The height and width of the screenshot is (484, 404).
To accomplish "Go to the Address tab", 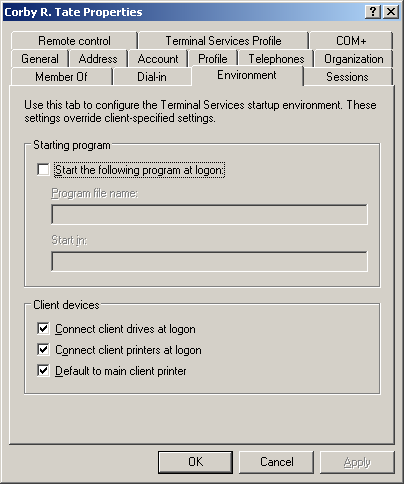I will (x=98, y=59).
